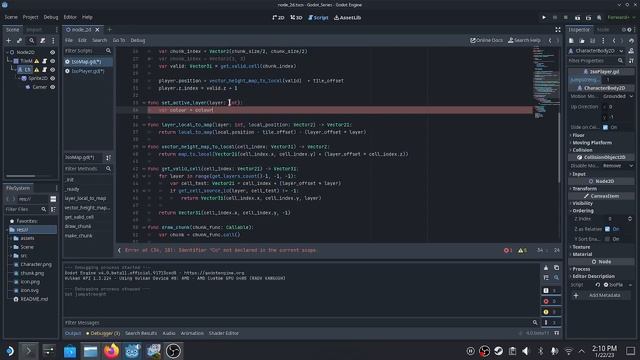Toggle the Z as Relative checkbox

point(607,229)
